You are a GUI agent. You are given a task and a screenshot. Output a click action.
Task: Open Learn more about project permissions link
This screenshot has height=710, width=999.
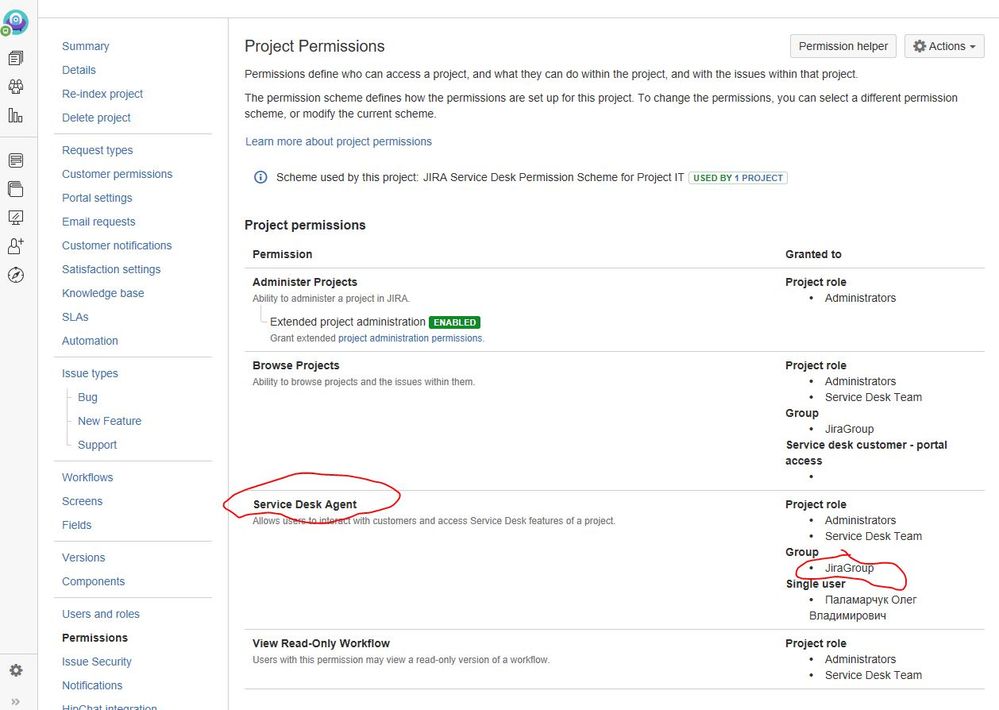[338, 141]
